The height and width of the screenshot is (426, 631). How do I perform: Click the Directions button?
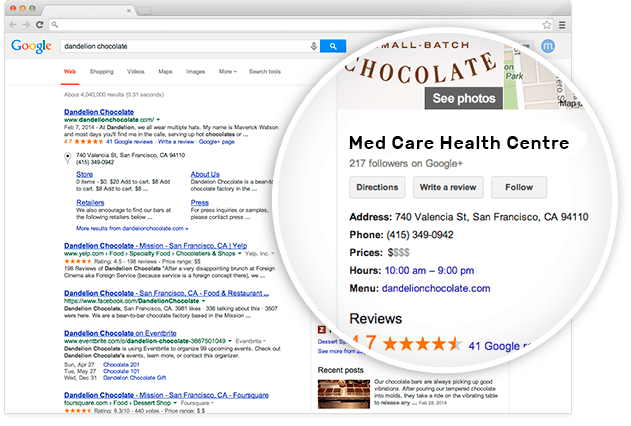pos(377,187)
